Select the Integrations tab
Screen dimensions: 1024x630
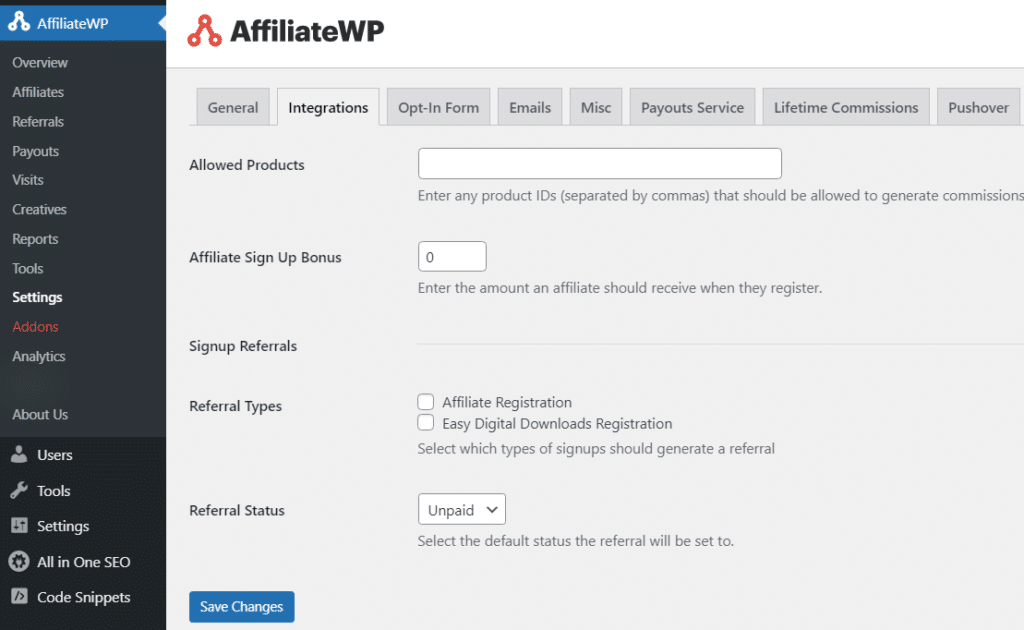pos(328,107)
